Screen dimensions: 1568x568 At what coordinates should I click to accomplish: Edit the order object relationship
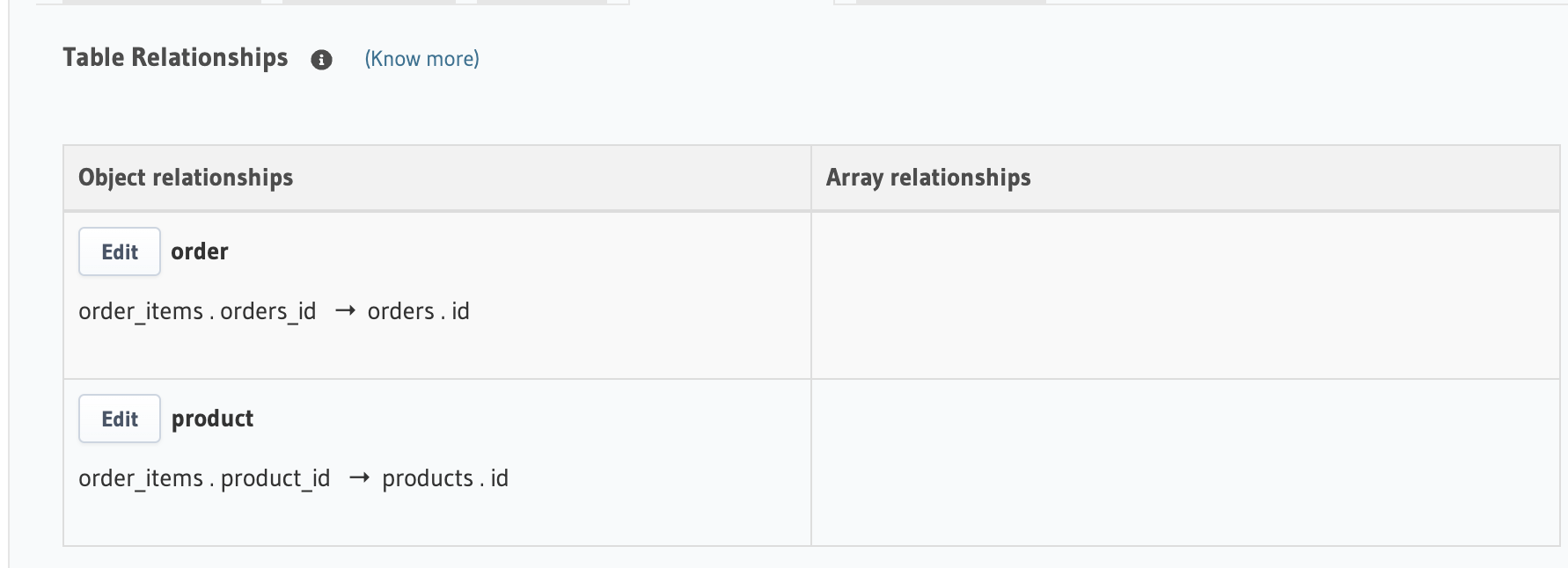pos(120,251)
